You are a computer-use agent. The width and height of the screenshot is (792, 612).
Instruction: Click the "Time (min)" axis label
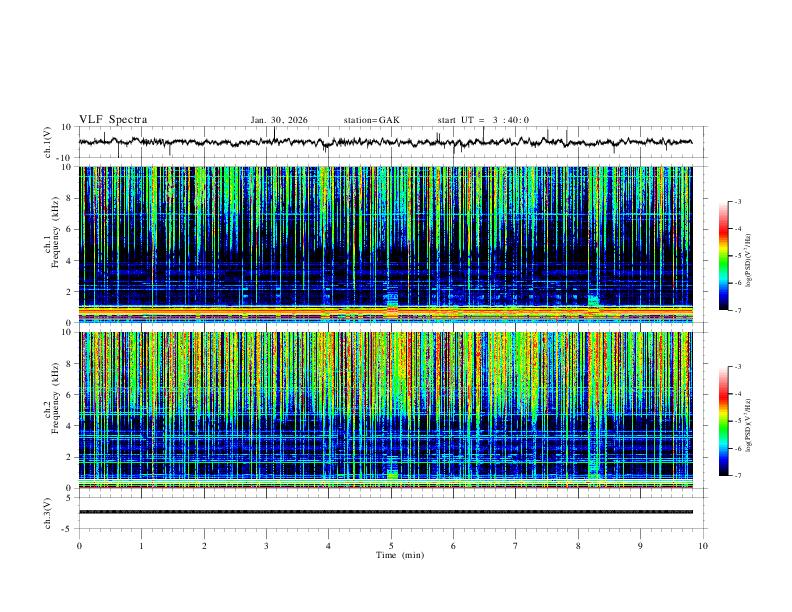click(x=400, y=555)
